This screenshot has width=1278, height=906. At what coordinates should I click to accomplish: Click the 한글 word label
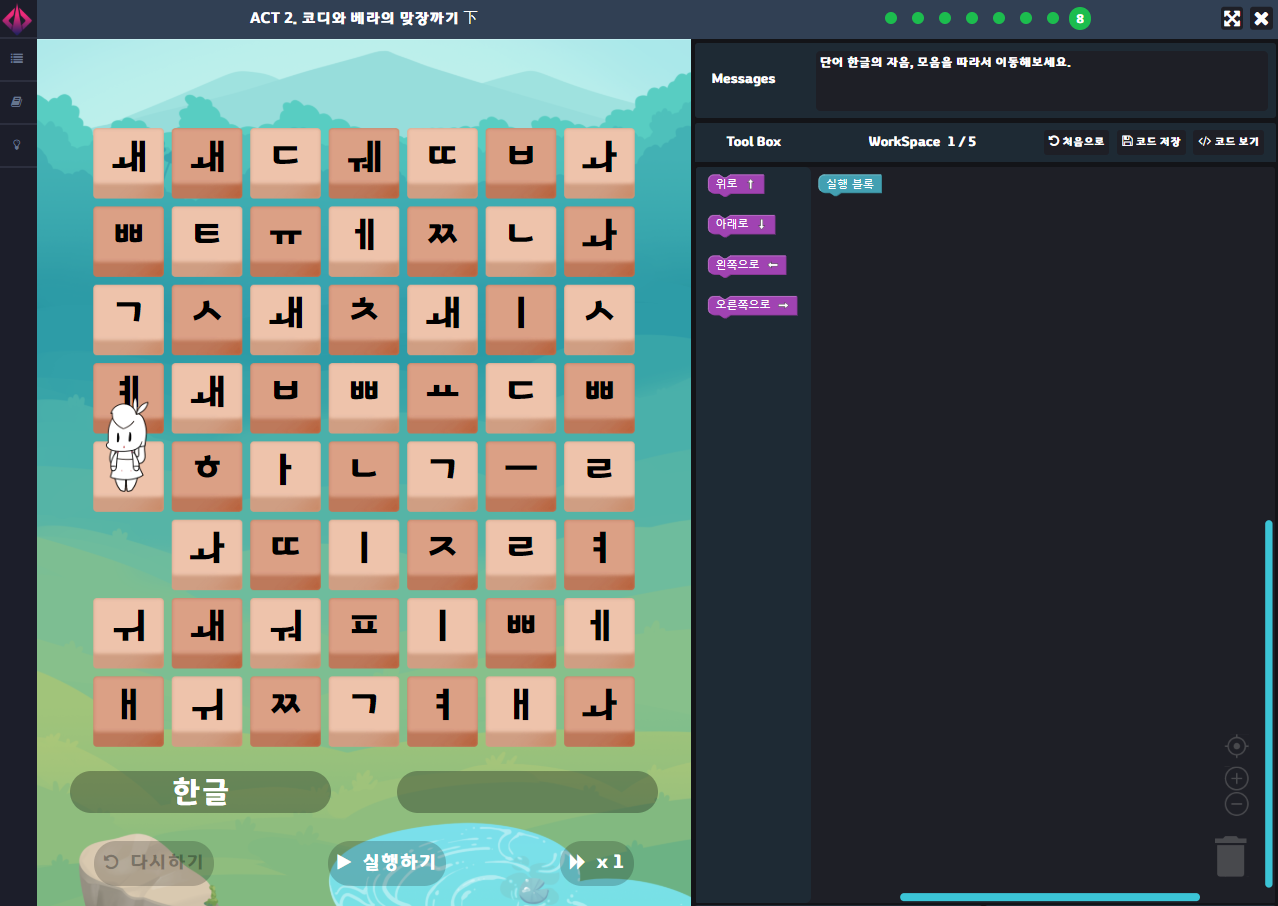tap(200, 792)
